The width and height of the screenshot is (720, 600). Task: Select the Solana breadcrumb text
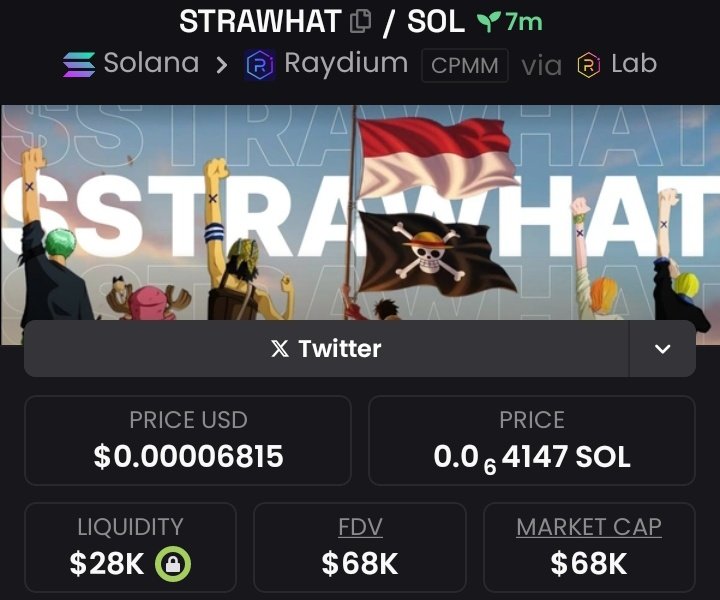151,63
